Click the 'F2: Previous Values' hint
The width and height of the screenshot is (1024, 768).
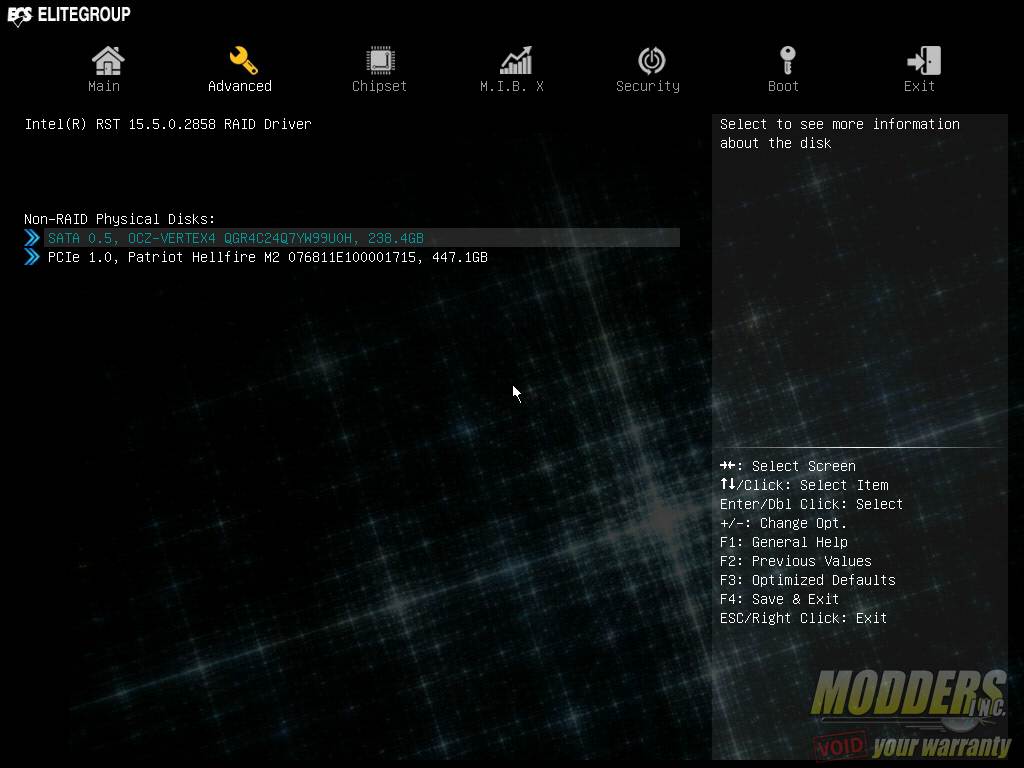point(795,561)
